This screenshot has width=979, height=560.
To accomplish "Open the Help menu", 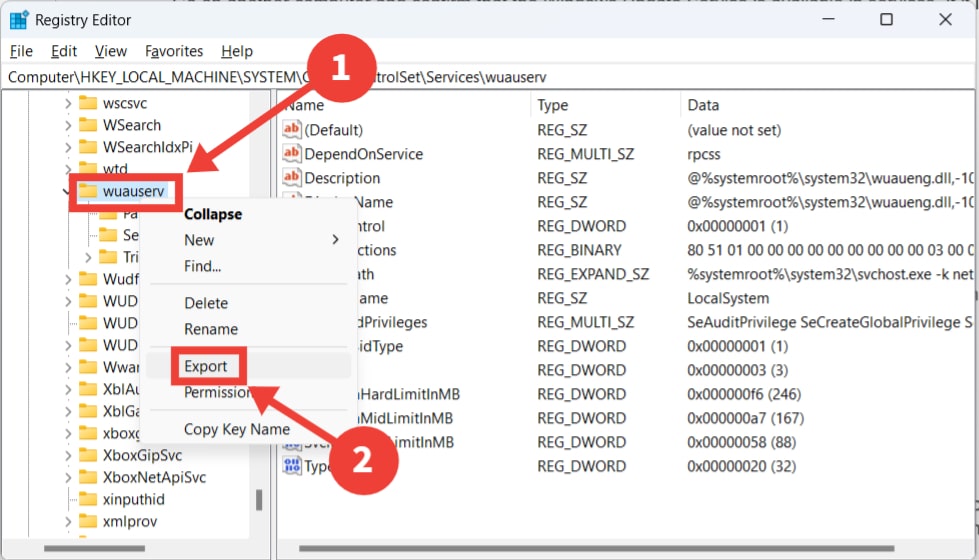I will click(x=237, y=51).
